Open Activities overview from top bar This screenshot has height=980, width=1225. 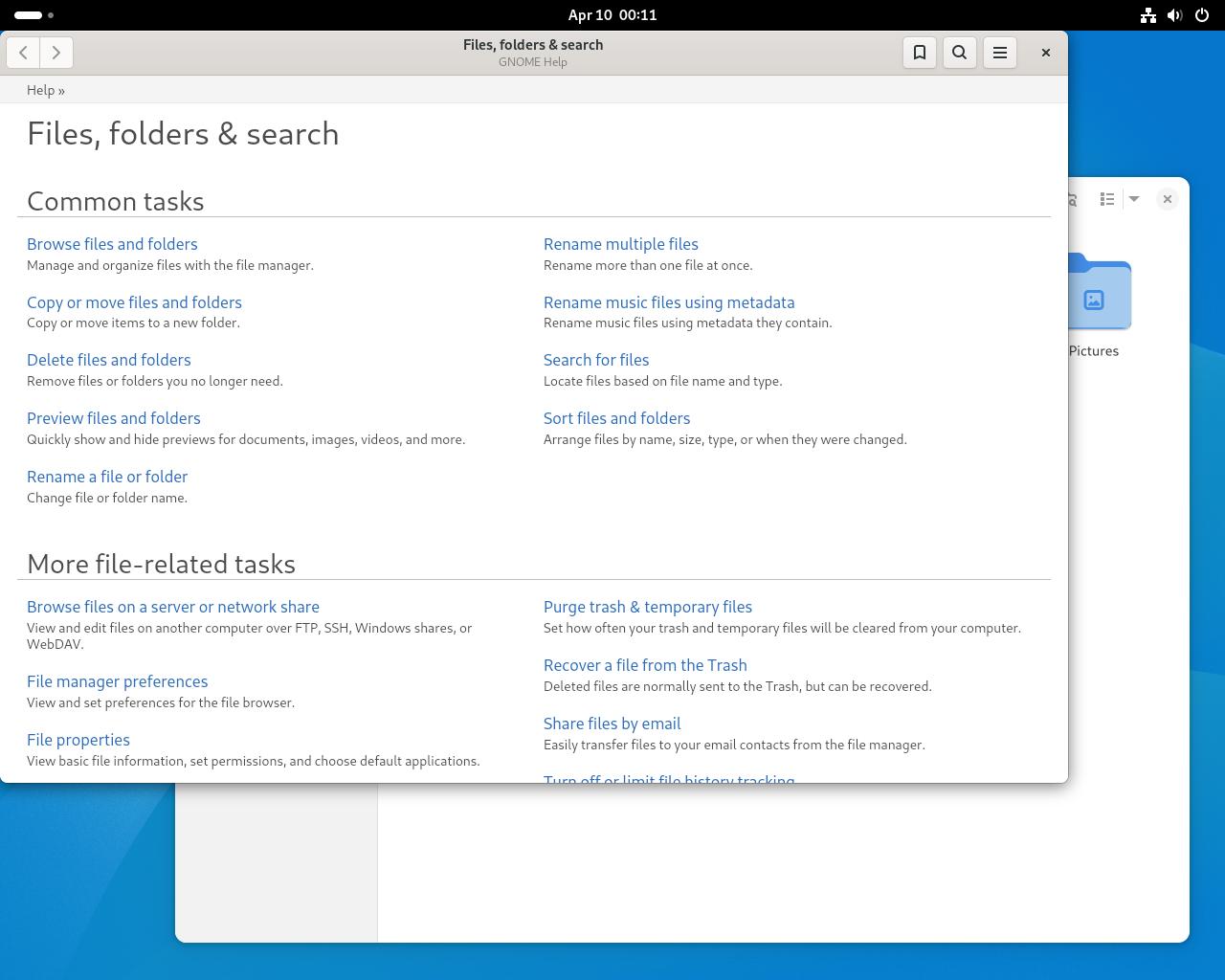click(34, 14)
